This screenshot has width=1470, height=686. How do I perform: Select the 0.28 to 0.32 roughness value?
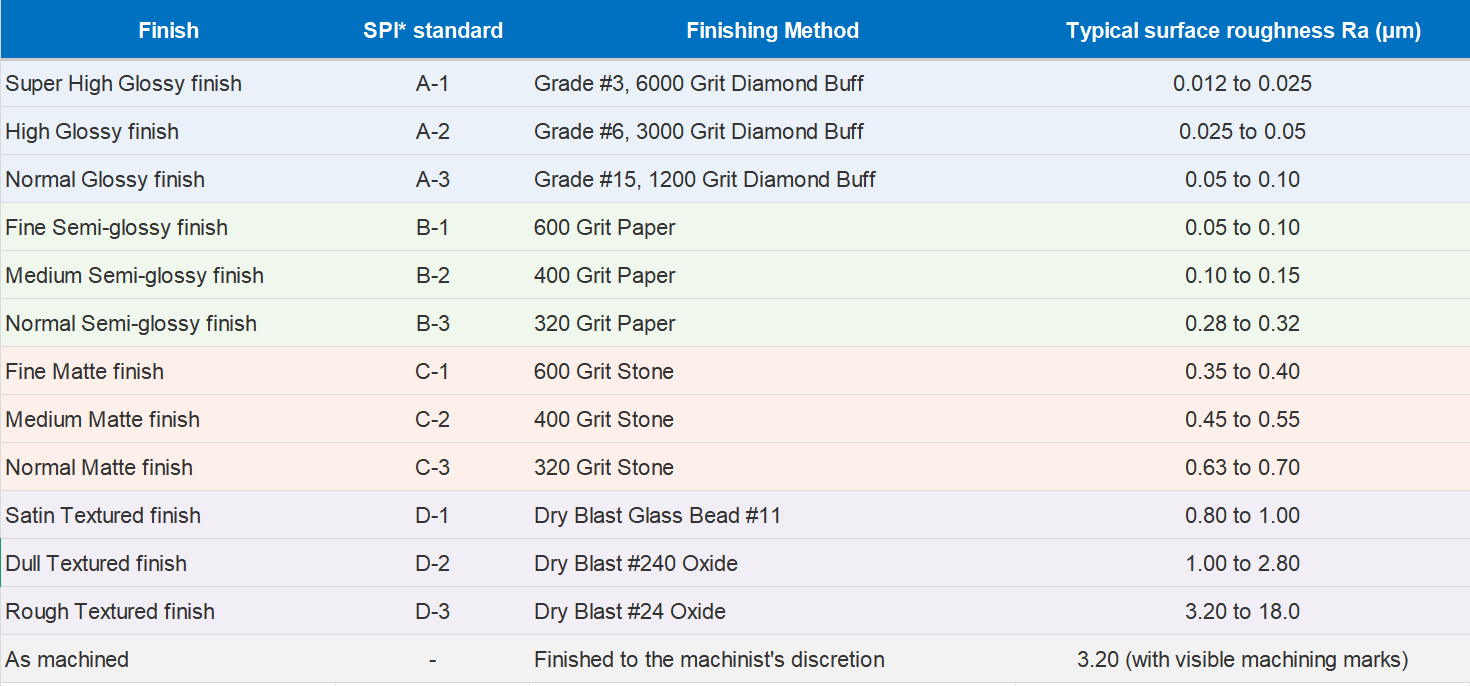1243,324
